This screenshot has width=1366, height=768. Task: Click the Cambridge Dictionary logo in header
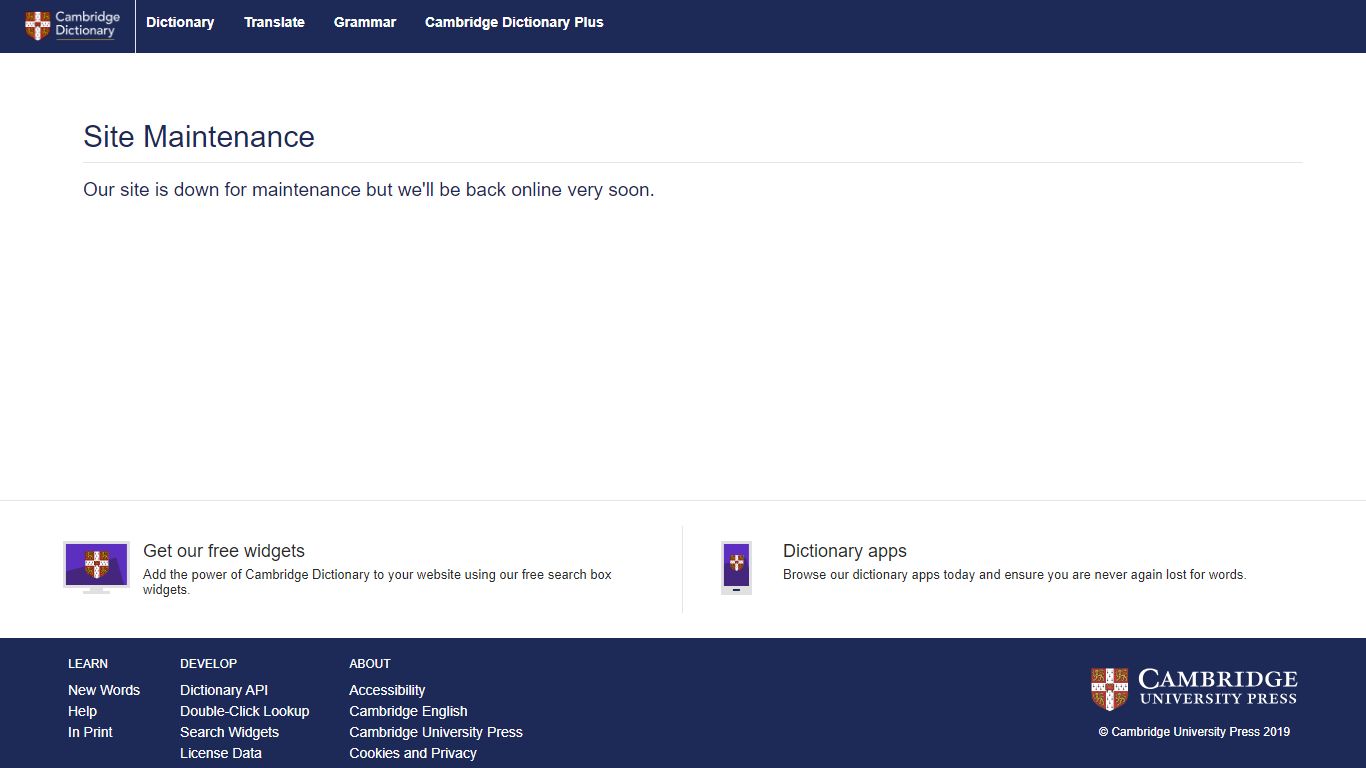point(72,25)
